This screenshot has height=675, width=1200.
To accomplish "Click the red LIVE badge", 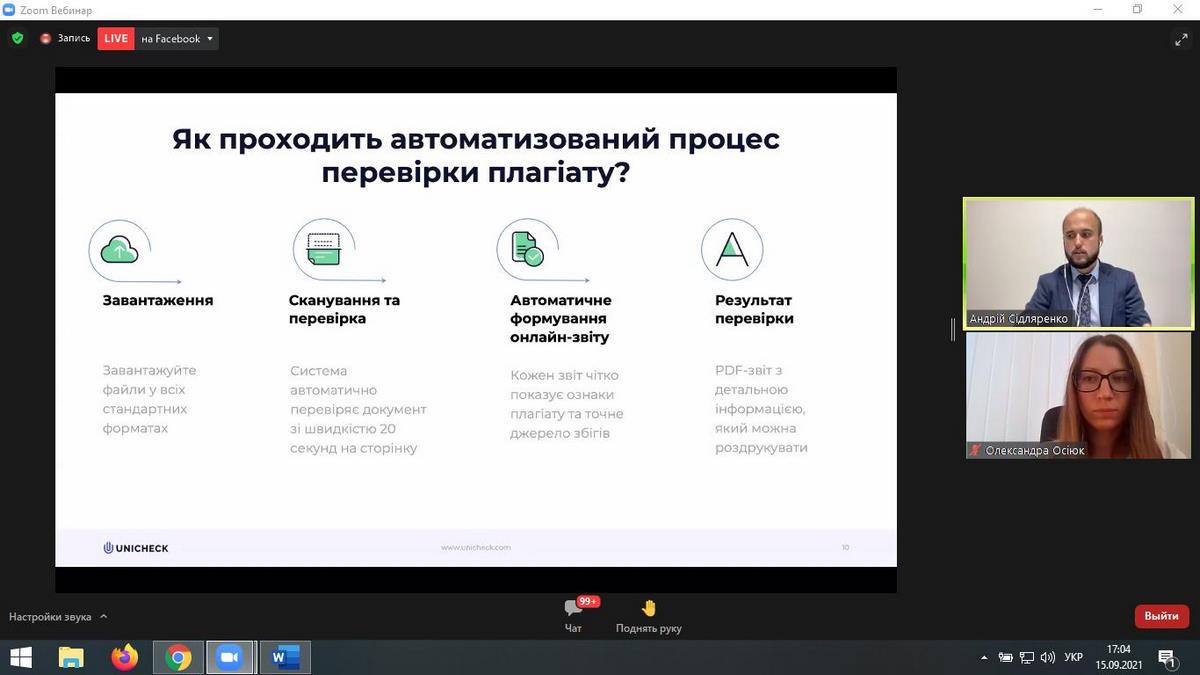I will pyautogui.click(x=116, y=39).
